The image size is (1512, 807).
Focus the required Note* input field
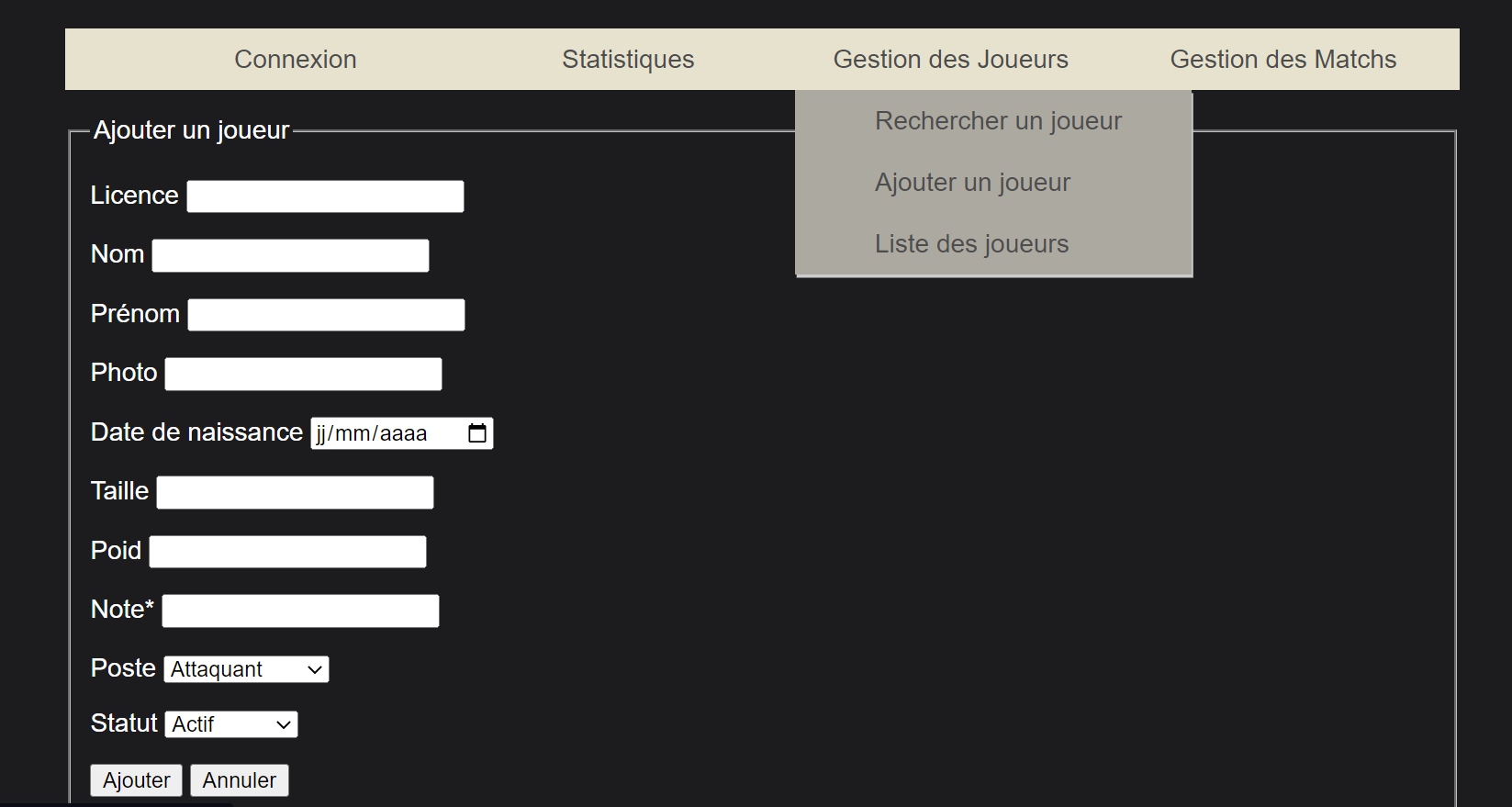click(x=299, y=610)
